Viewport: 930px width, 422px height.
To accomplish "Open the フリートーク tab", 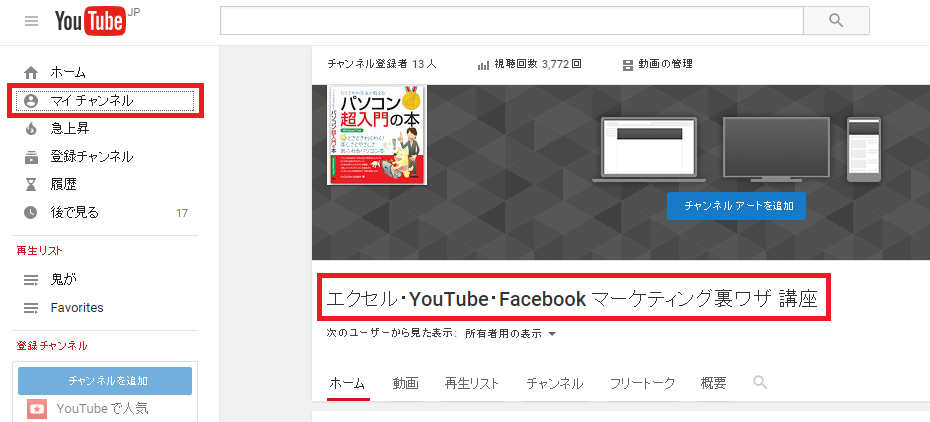I will click(642, 383).
